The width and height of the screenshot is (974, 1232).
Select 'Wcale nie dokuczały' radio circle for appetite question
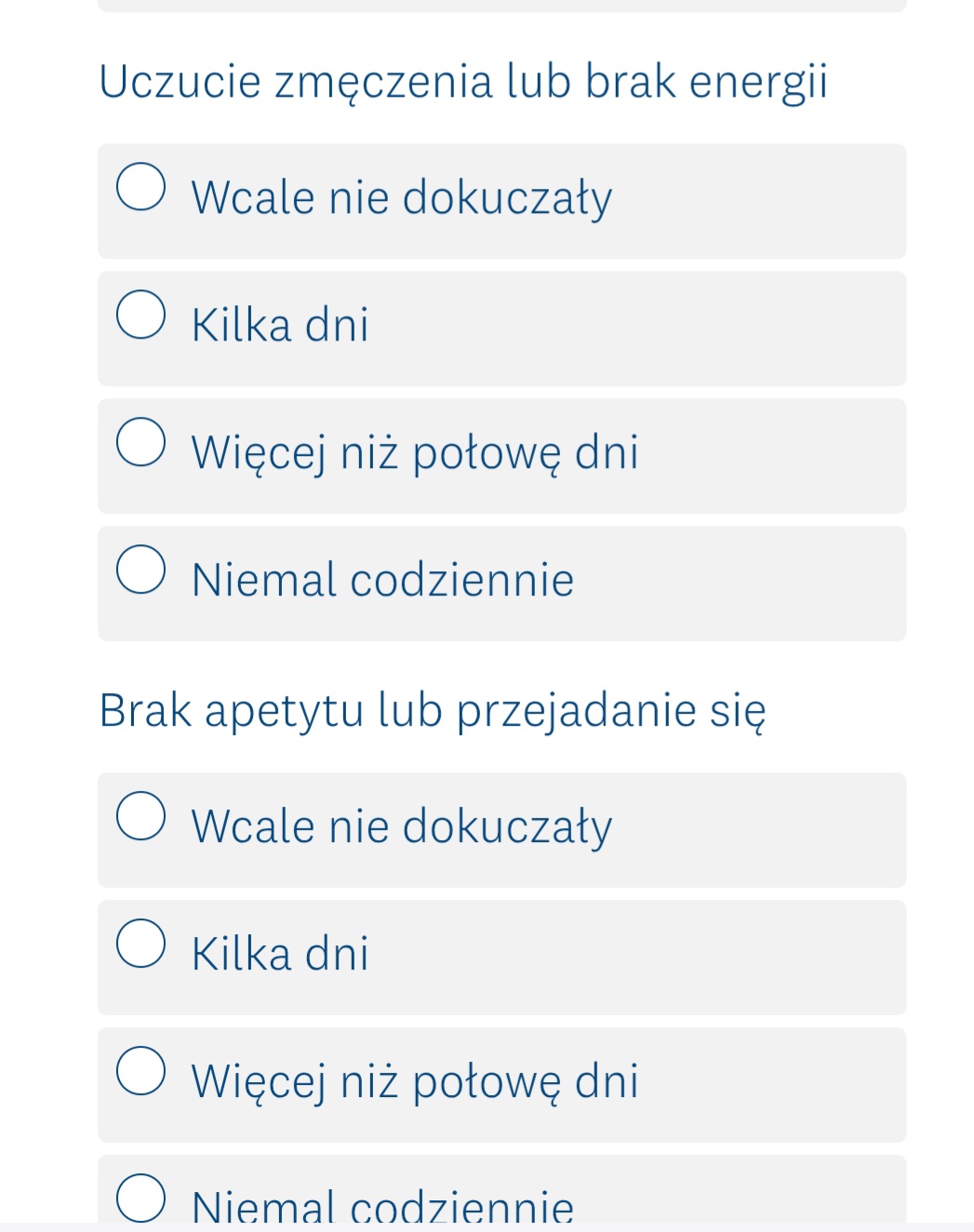click(x=141, y=816)
